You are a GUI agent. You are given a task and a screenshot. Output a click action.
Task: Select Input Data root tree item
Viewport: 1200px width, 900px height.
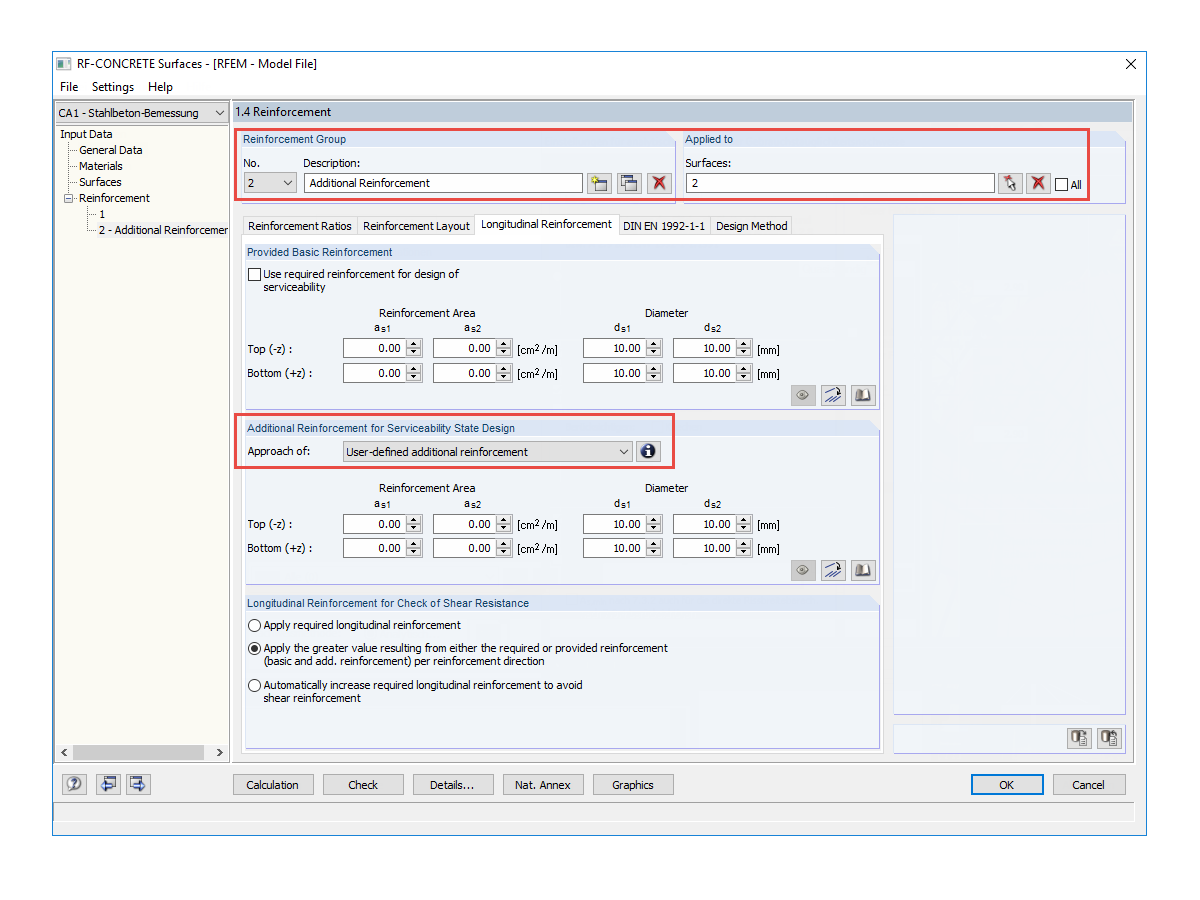tap(86, 134)
